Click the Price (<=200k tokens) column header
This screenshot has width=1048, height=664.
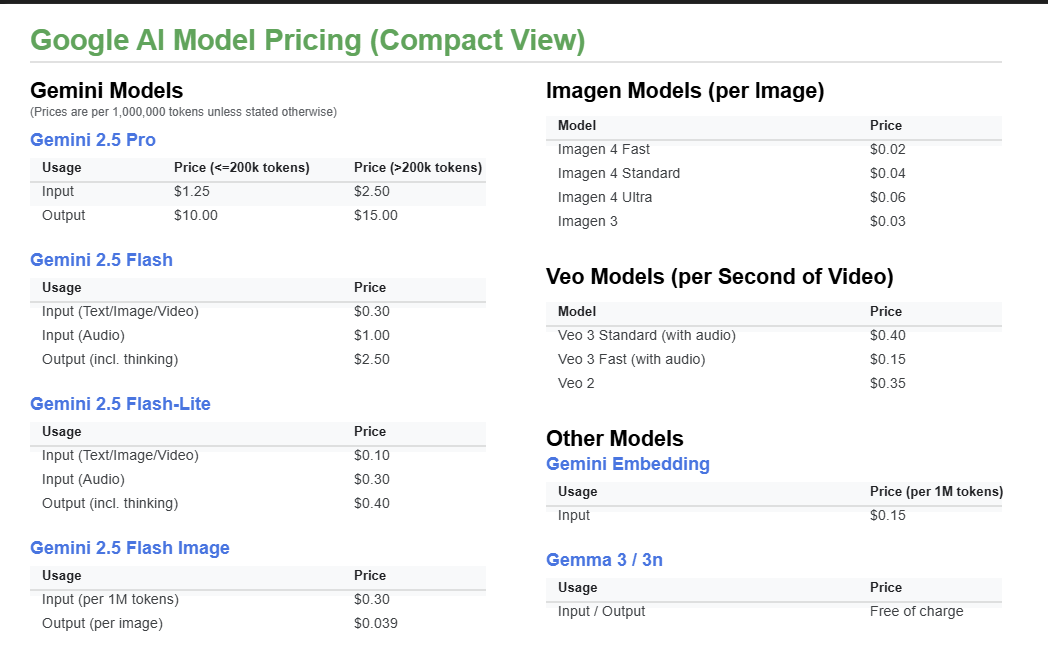point(241,167)
